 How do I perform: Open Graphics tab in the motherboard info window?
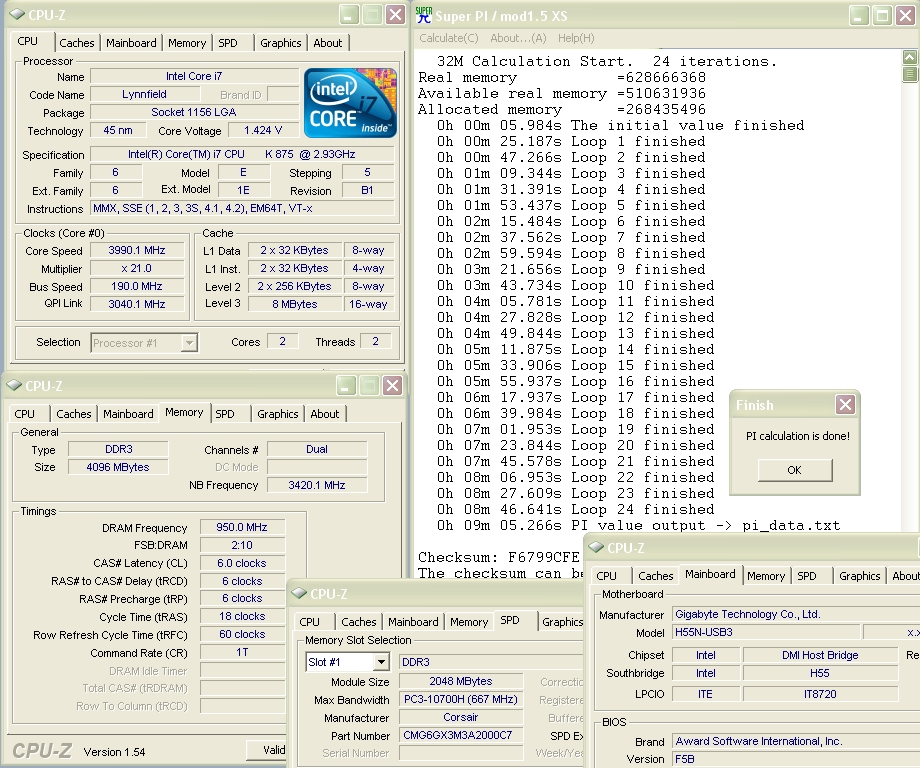(860, 576)
